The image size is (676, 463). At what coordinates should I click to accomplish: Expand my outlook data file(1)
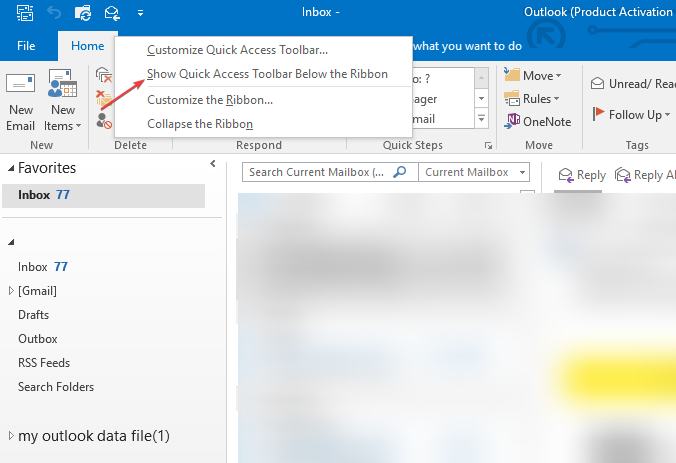tap(11, 436)
